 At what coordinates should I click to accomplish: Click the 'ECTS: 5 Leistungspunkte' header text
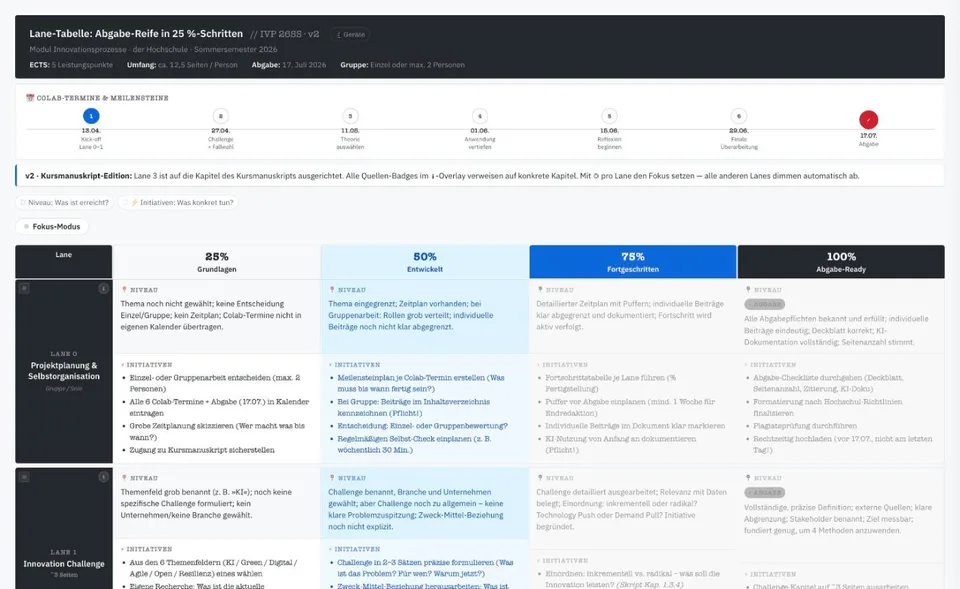71,65
